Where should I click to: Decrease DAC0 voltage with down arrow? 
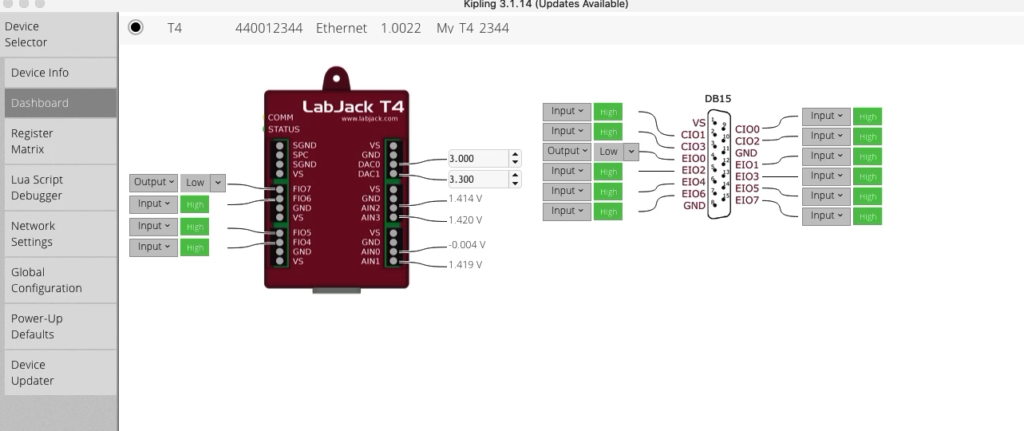click(515, 163)
